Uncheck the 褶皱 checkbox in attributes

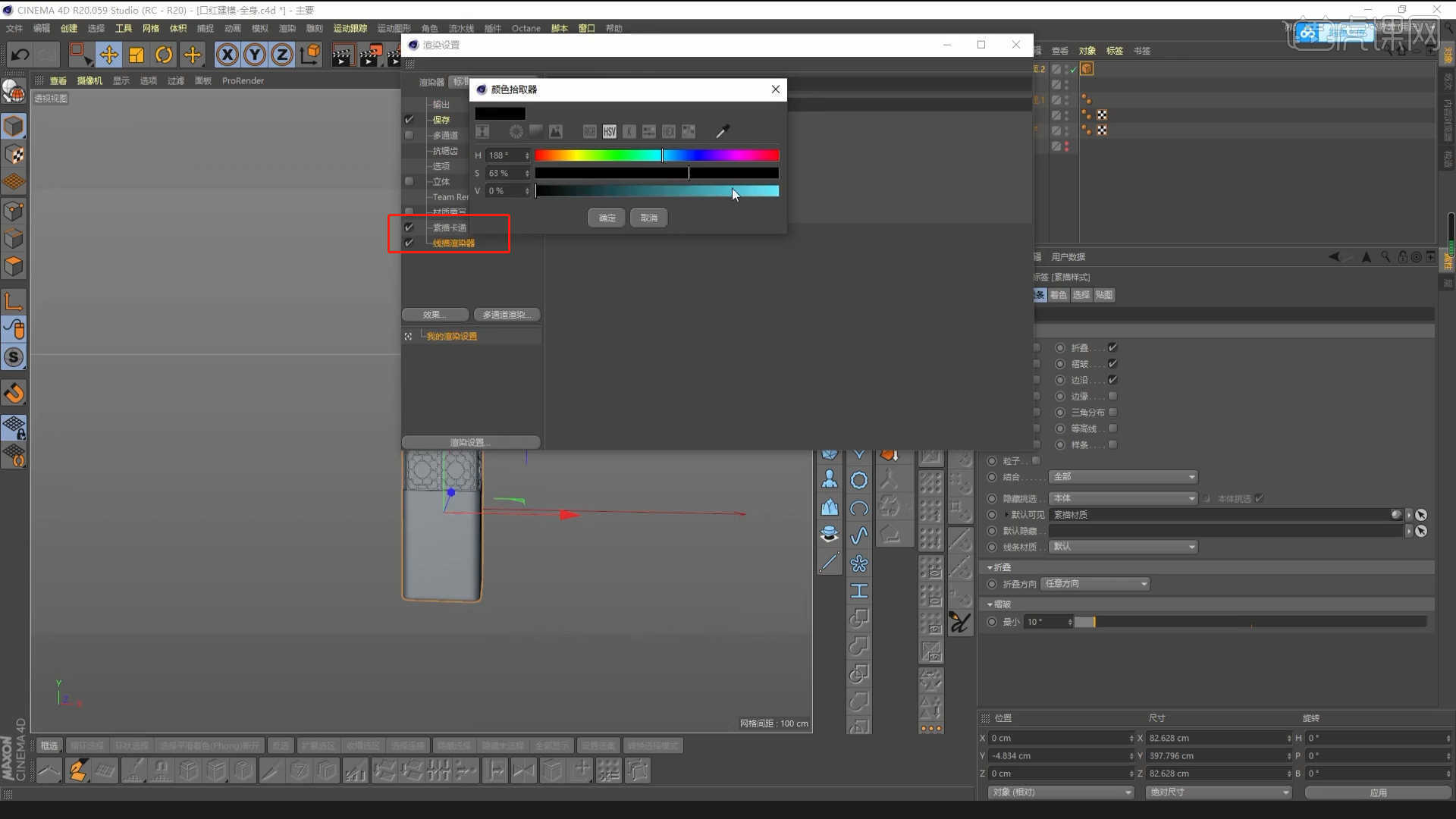pos(1112,364)
